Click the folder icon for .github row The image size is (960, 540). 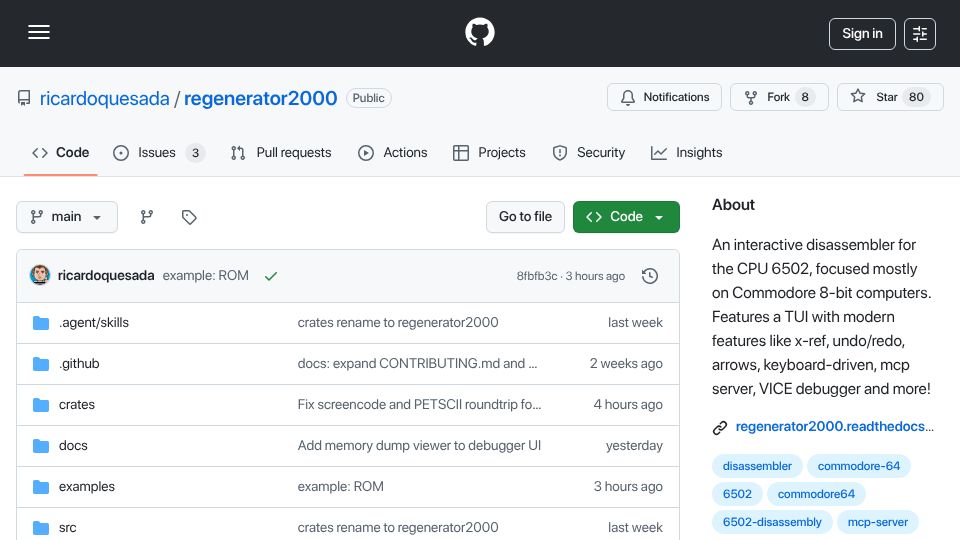41,364
